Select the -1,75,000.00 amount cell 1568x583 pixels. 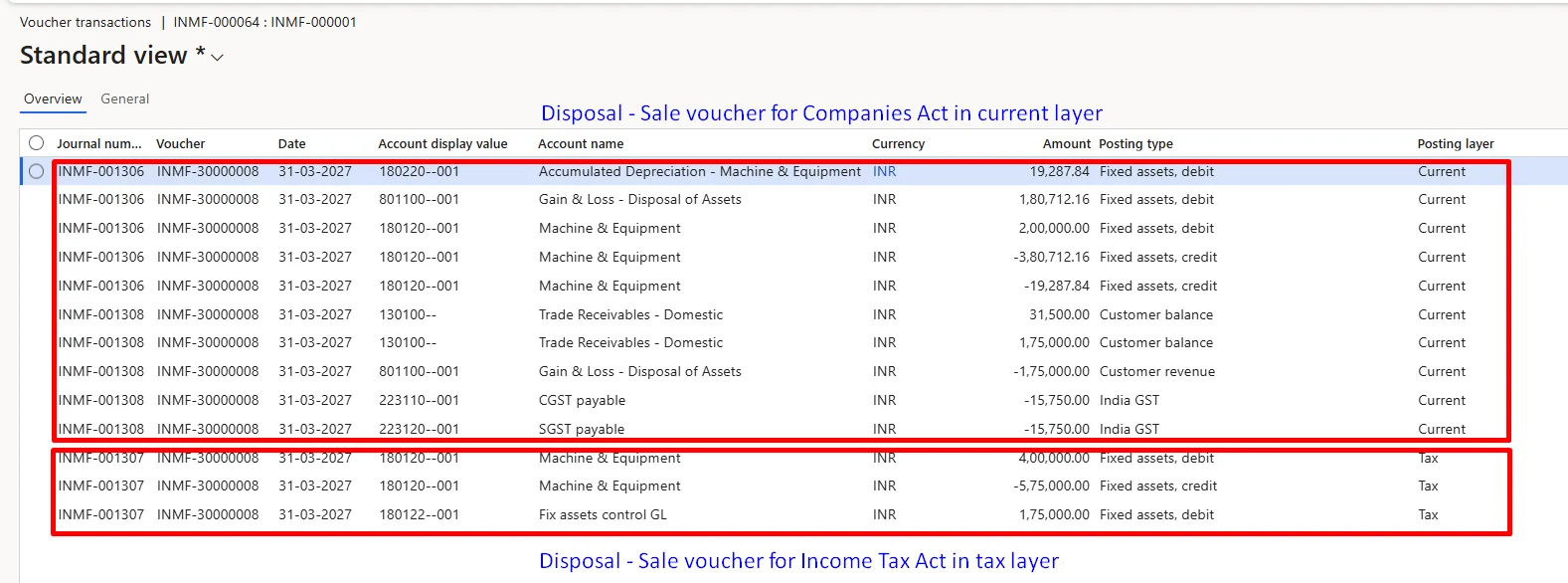tap(1051, 372)
